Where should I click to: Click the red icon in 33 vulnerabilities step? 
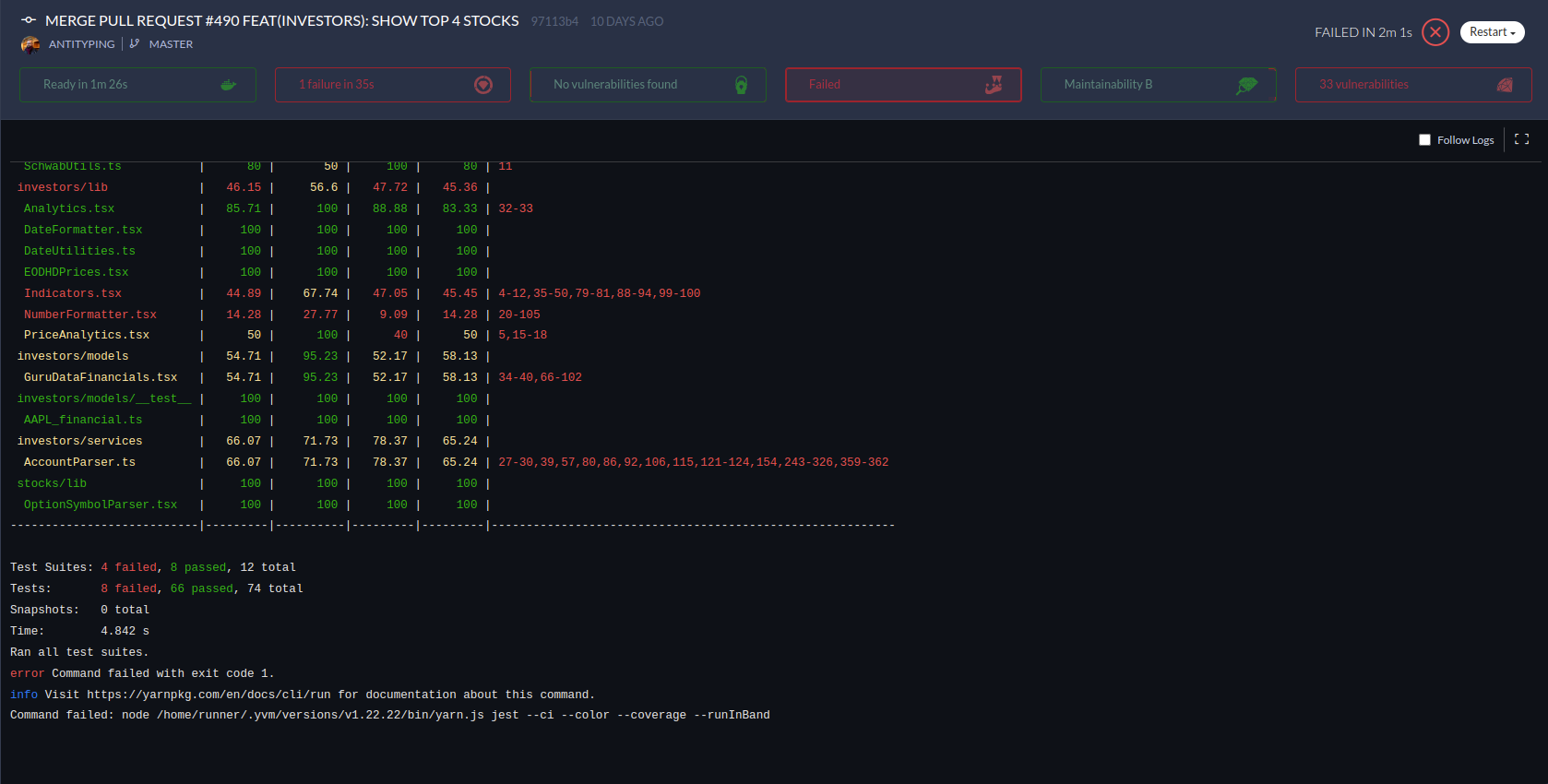point(1504,85)
